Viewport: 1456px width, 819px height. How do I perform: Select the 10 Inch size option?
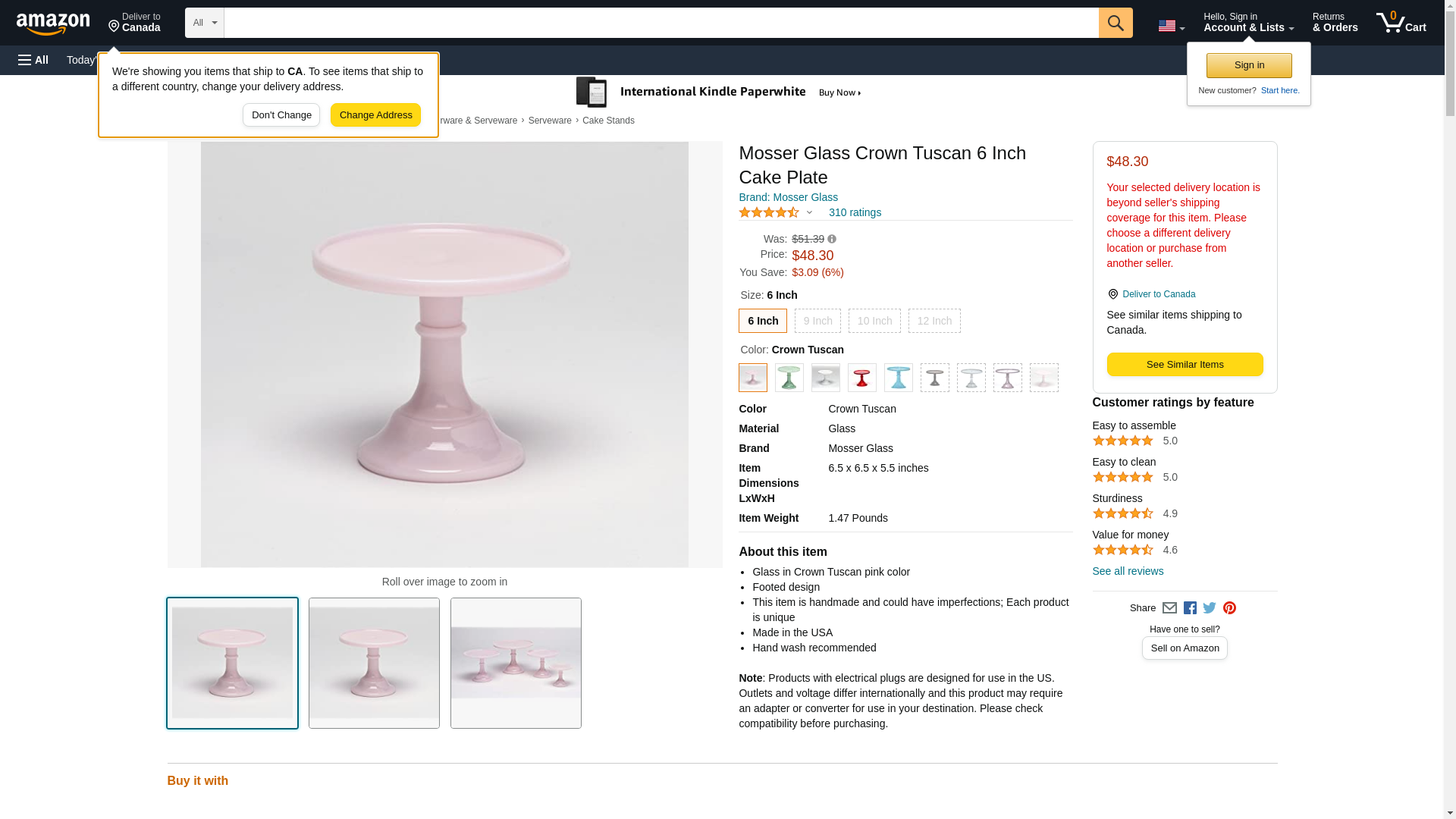874,321
